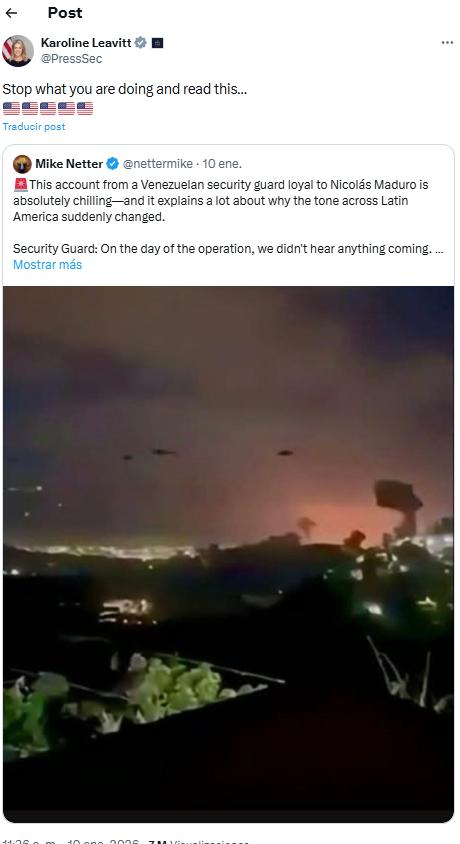Expand quoted post with Mostrar más
Screen dimensions: 460x844
click(x=47, y=265)
